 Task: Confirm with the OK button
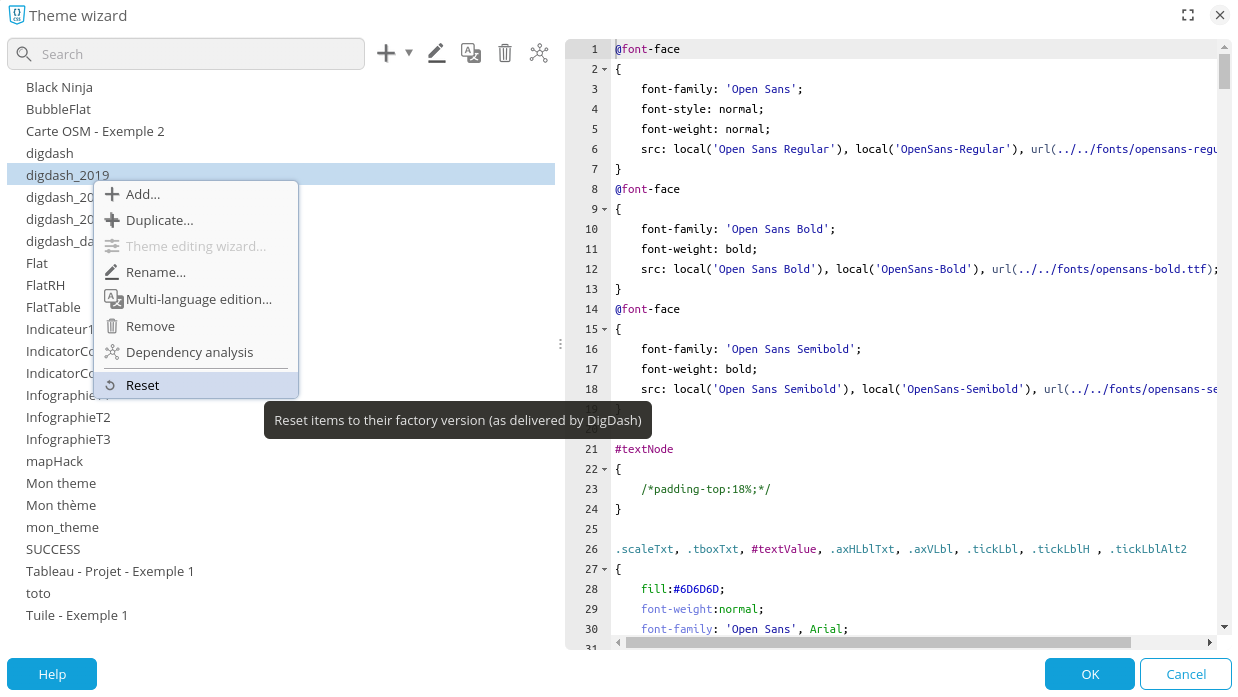tap(1089, 674)
